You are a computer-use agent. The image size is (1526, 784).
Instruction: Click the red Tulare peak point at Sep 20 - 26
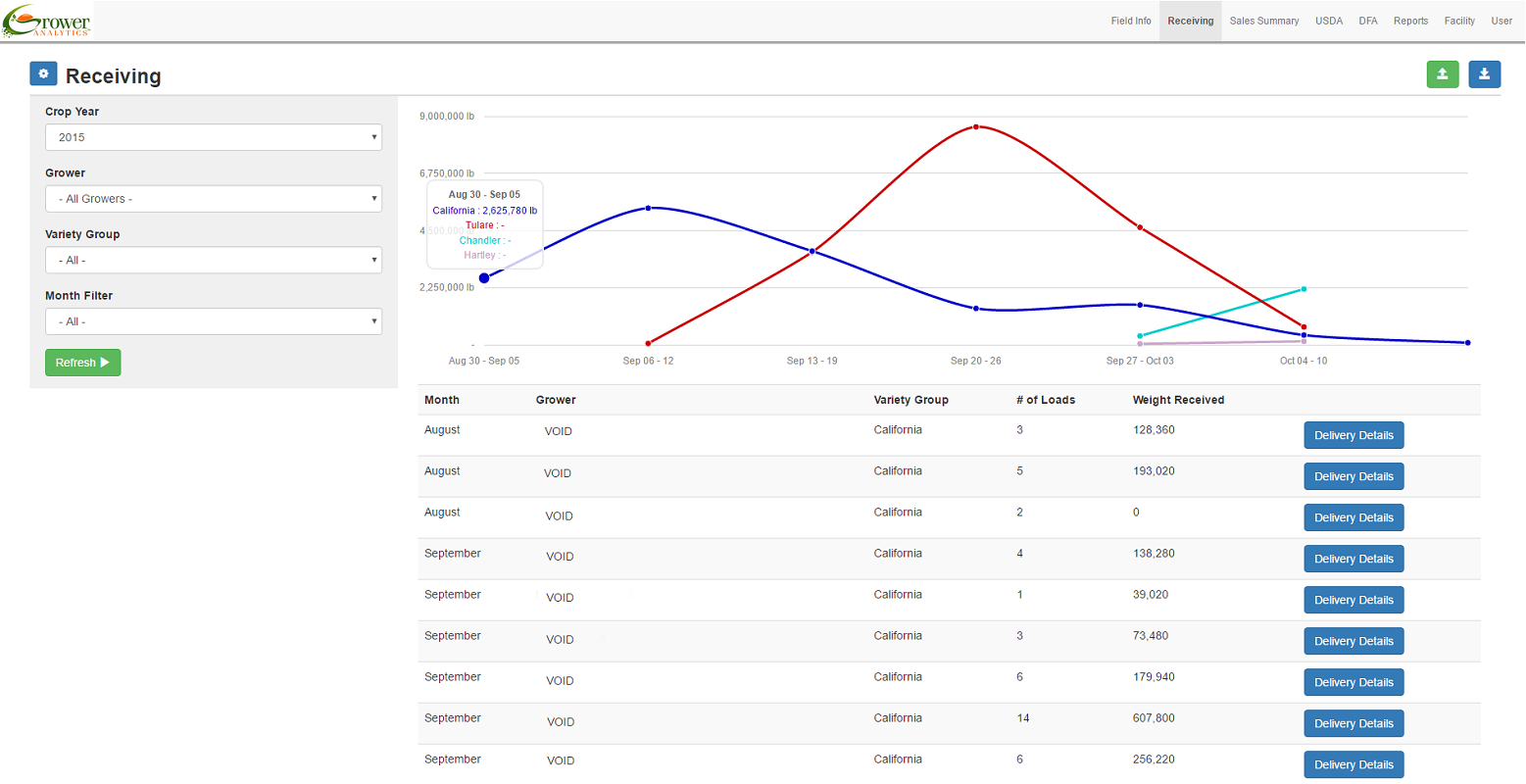click(x=976, y=127)
